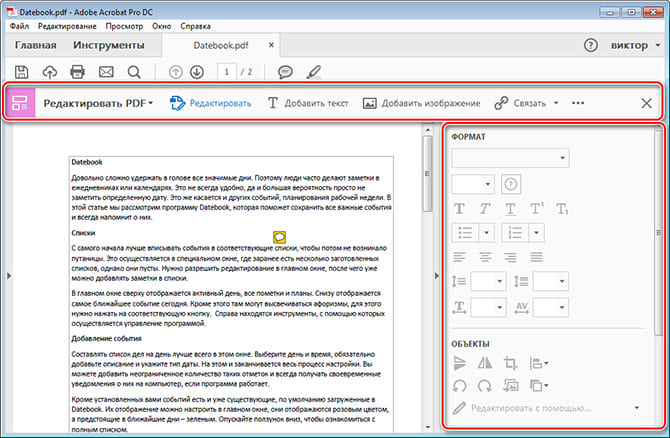The height and width of the screenshot is (438, 670).
Task: Switch to the Главная tab
Action: pos(35,45)
